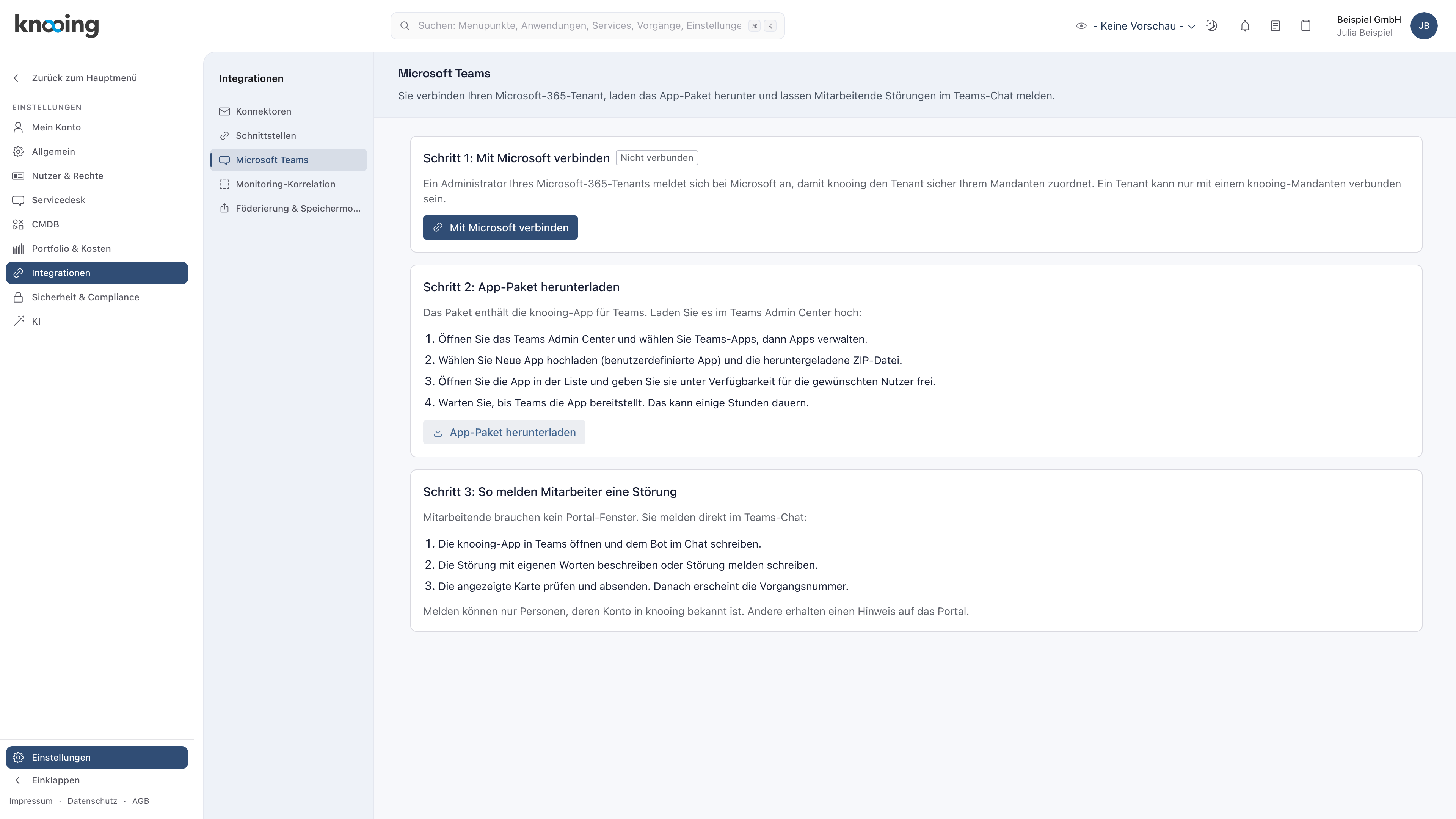Open the clipboard icon in header

coord(1305,25)
